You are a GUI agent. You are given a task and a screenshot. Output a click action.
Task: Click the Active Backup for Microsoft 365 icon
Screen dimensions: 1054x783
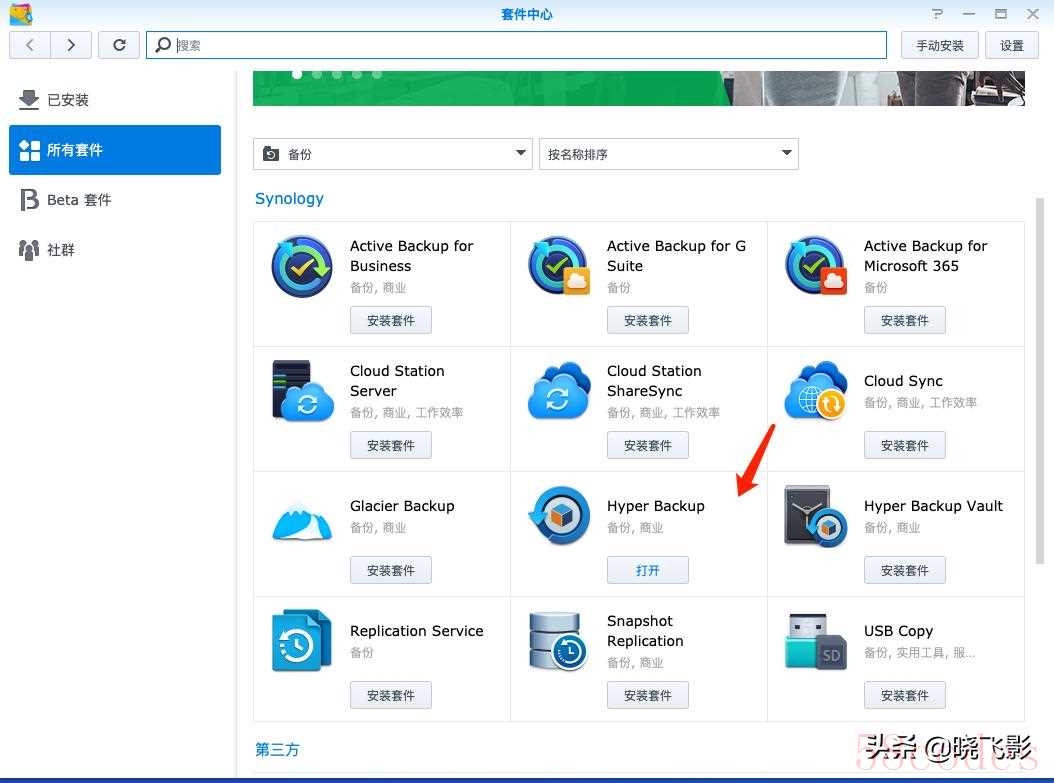click(x=816, y=266)
